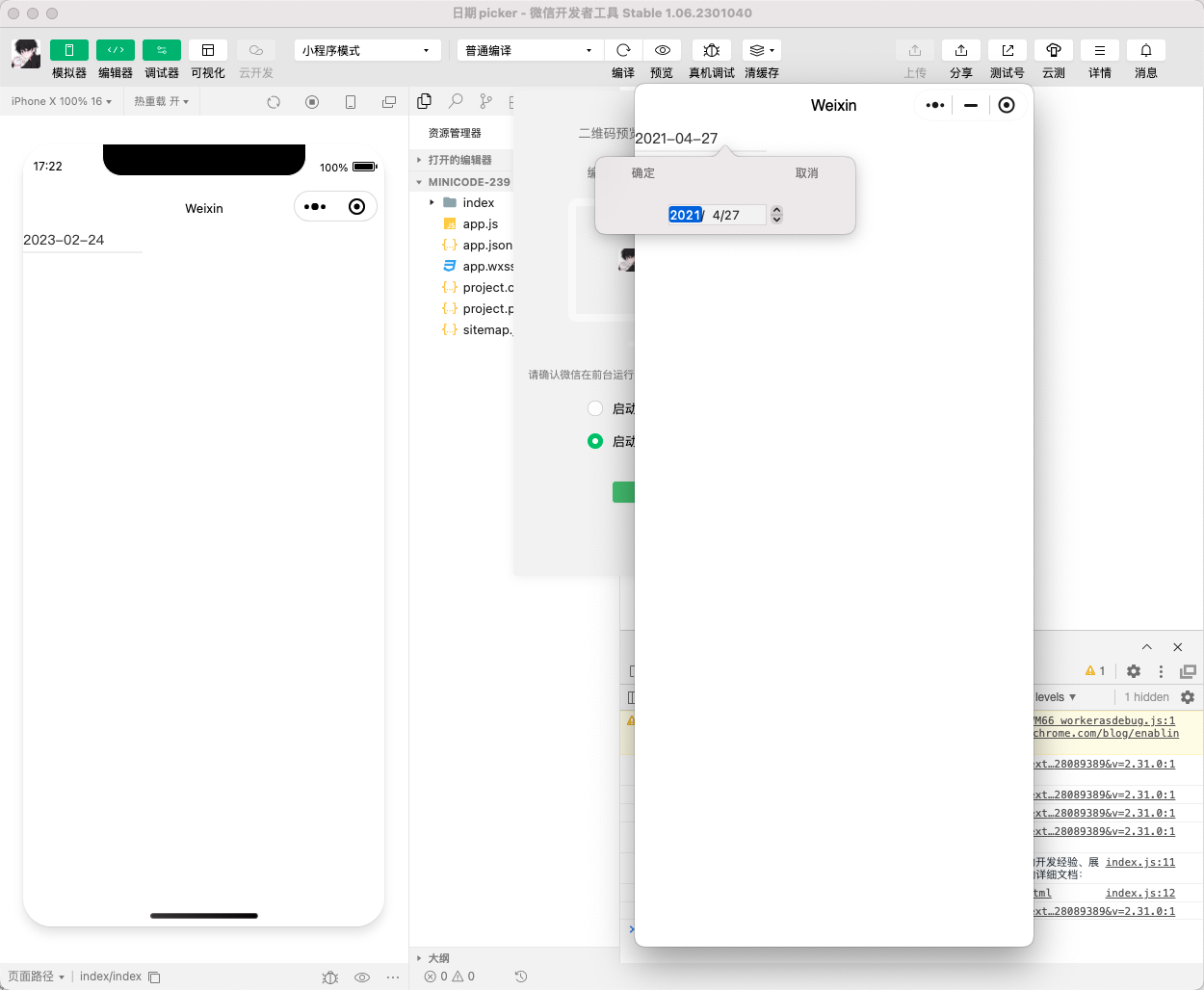The width and height of the screenshot is (1204, 990).
Task: Click the 上传 upload icon
Action: point(915,50)
